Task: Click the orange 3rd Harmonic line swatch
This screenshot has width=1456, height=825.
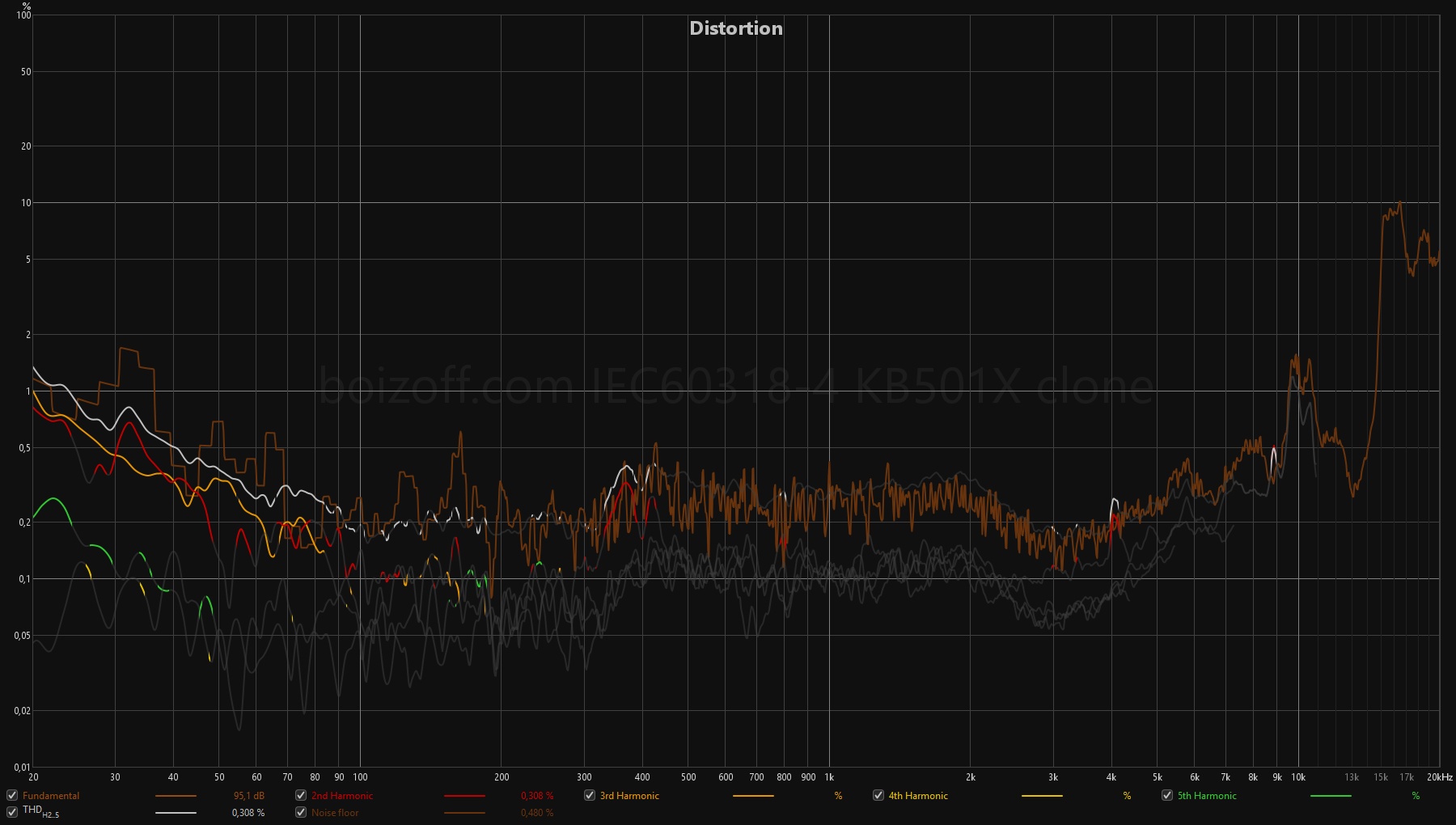Action: click(x=753, y=797)
